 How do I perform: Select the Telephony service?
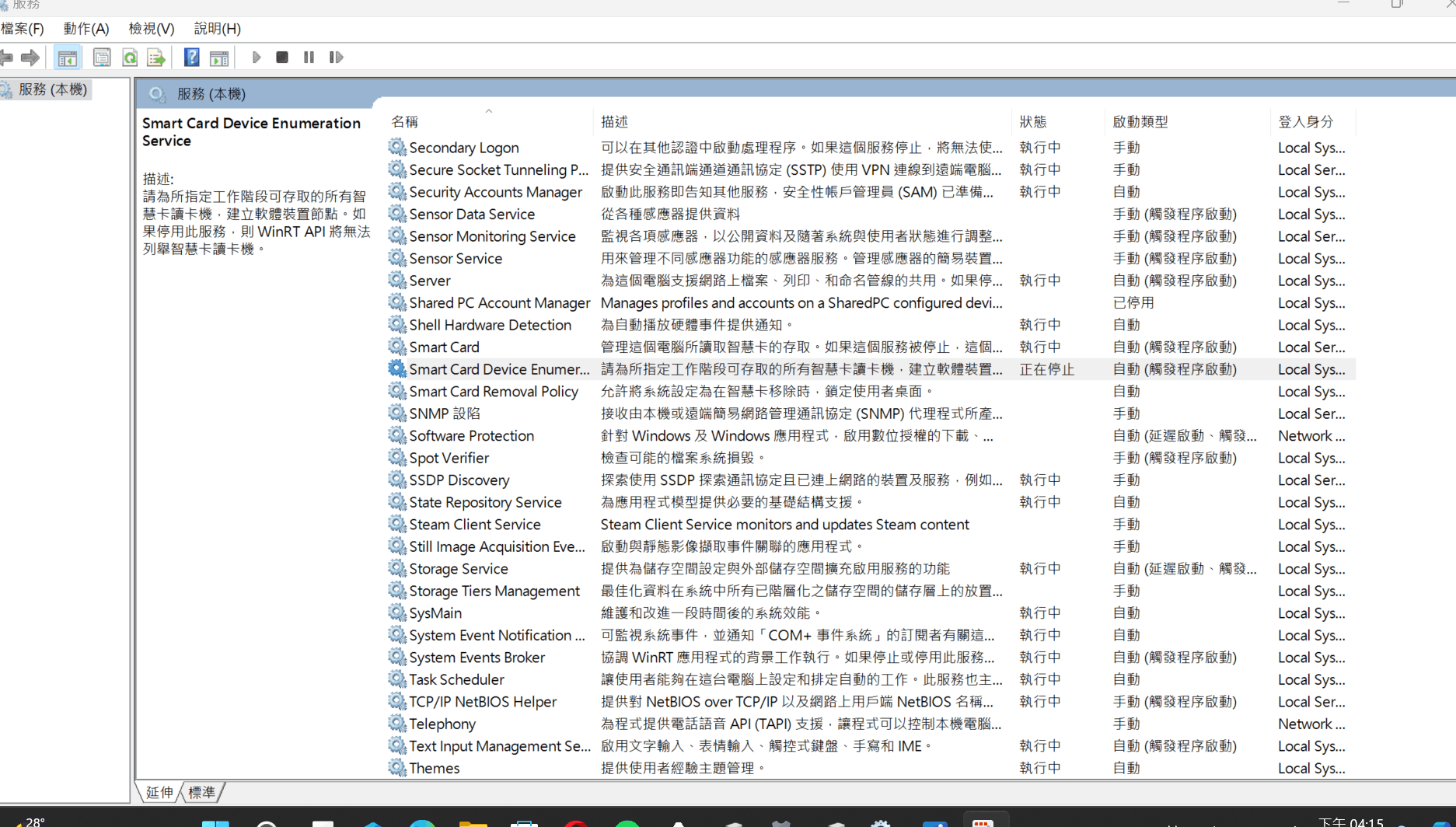pyautogui.click(x=442, y=724)
